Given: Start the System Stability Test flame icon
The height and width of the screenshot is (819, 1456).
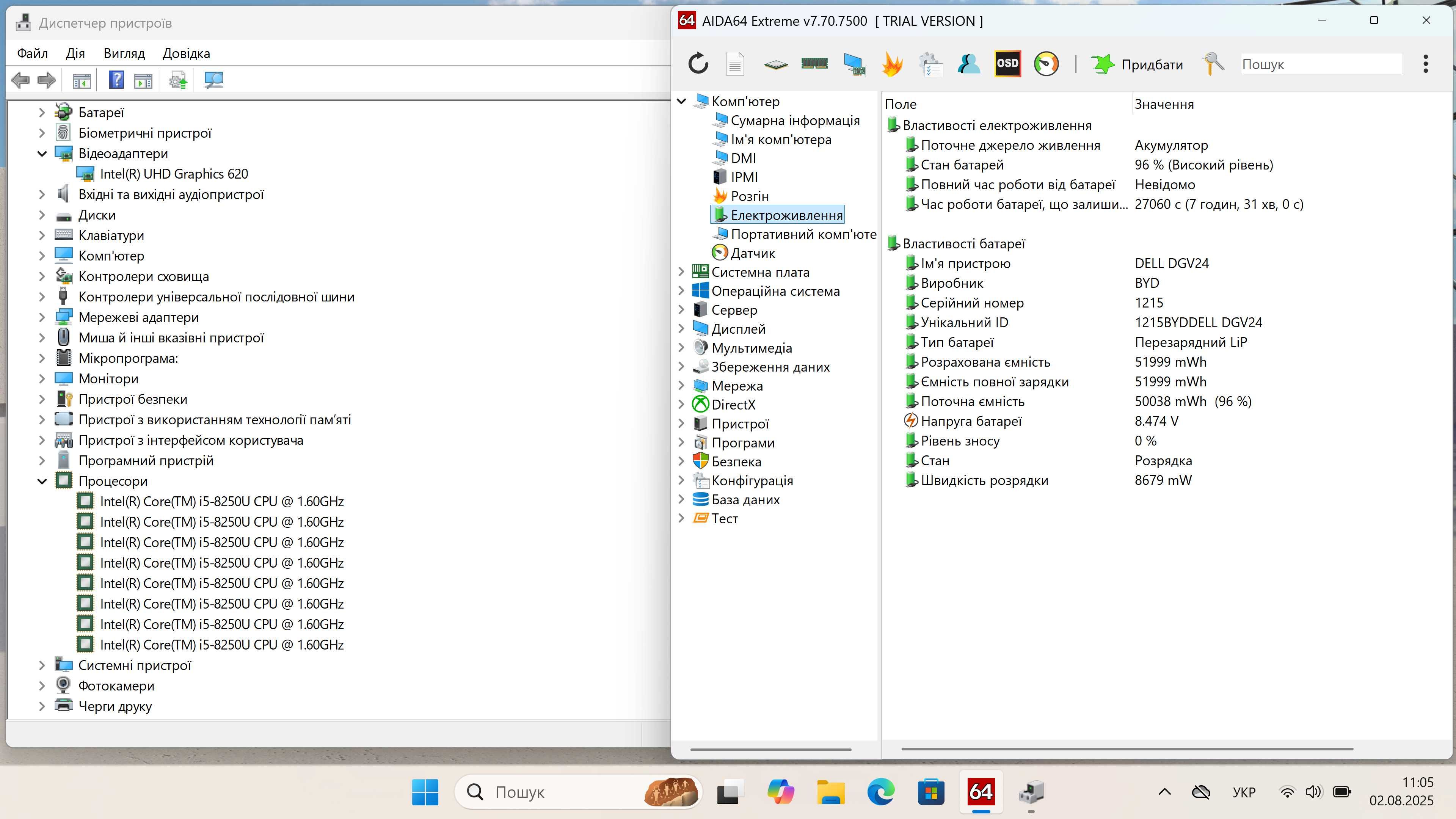Looking at the screenshot, I should [x=892, y=64].
